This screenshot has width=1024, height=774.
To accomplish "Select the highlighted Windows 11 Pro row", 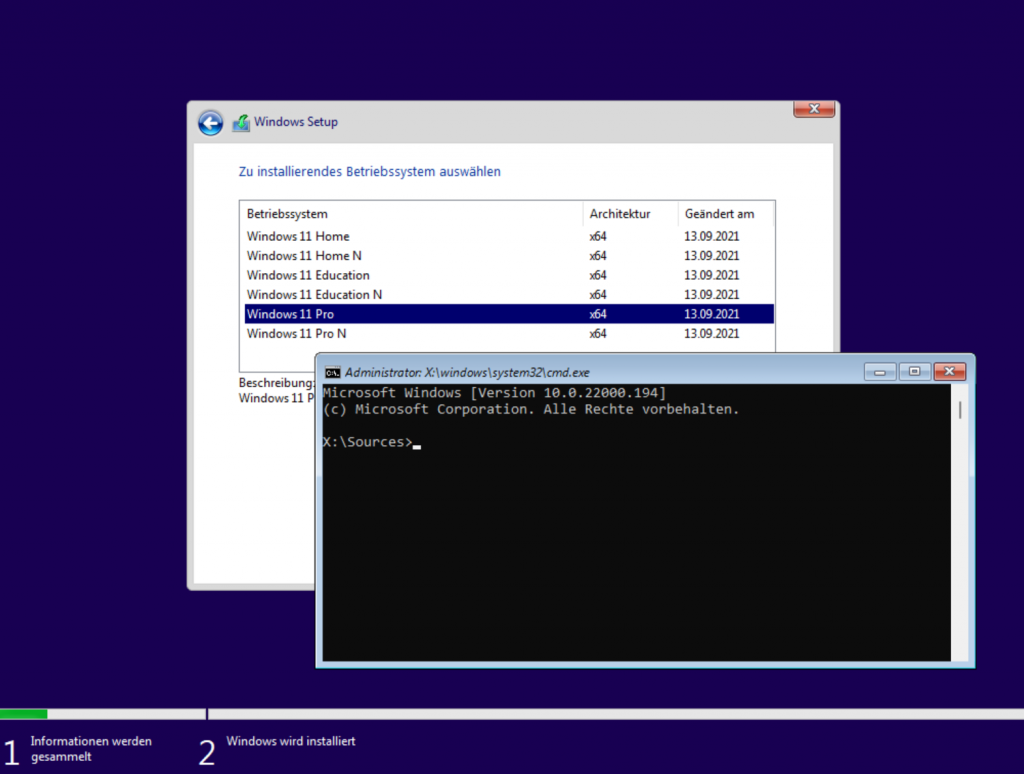I will pyautogui.click(x=509, y=314).
